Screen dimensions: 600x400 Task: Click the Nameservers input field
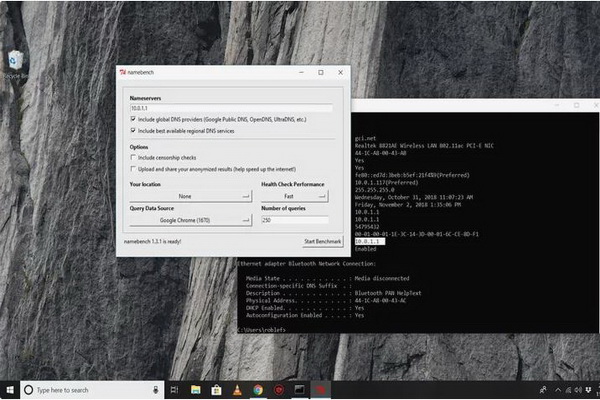pyautogui.click(x=230, y=107)
